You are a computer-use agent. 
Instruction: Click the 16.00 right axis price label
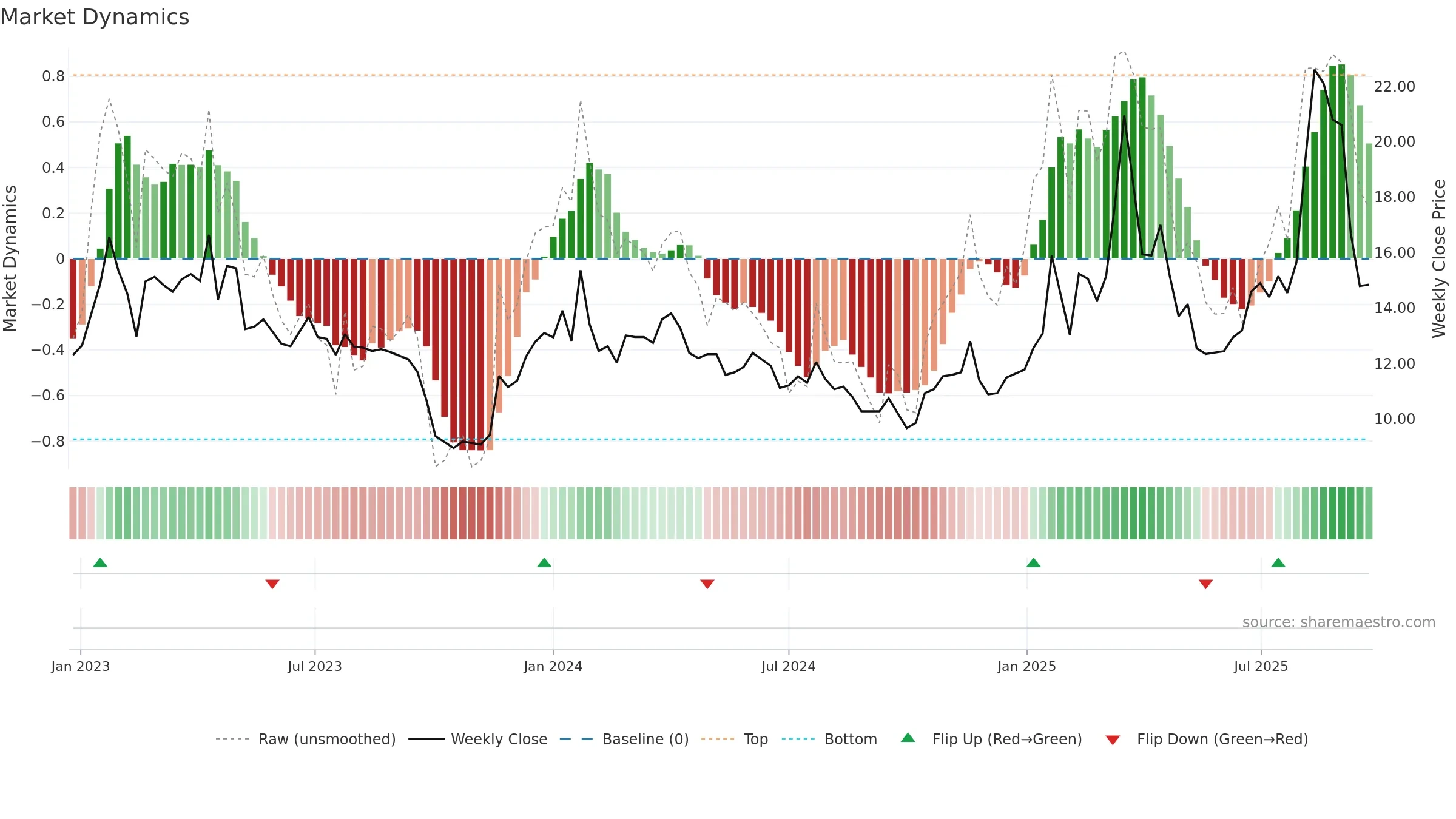click(x=1395, y=253)
